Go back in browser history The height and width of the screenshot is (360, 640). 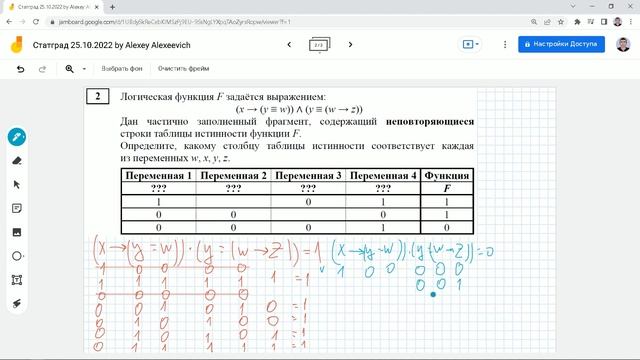coord(9,22)
